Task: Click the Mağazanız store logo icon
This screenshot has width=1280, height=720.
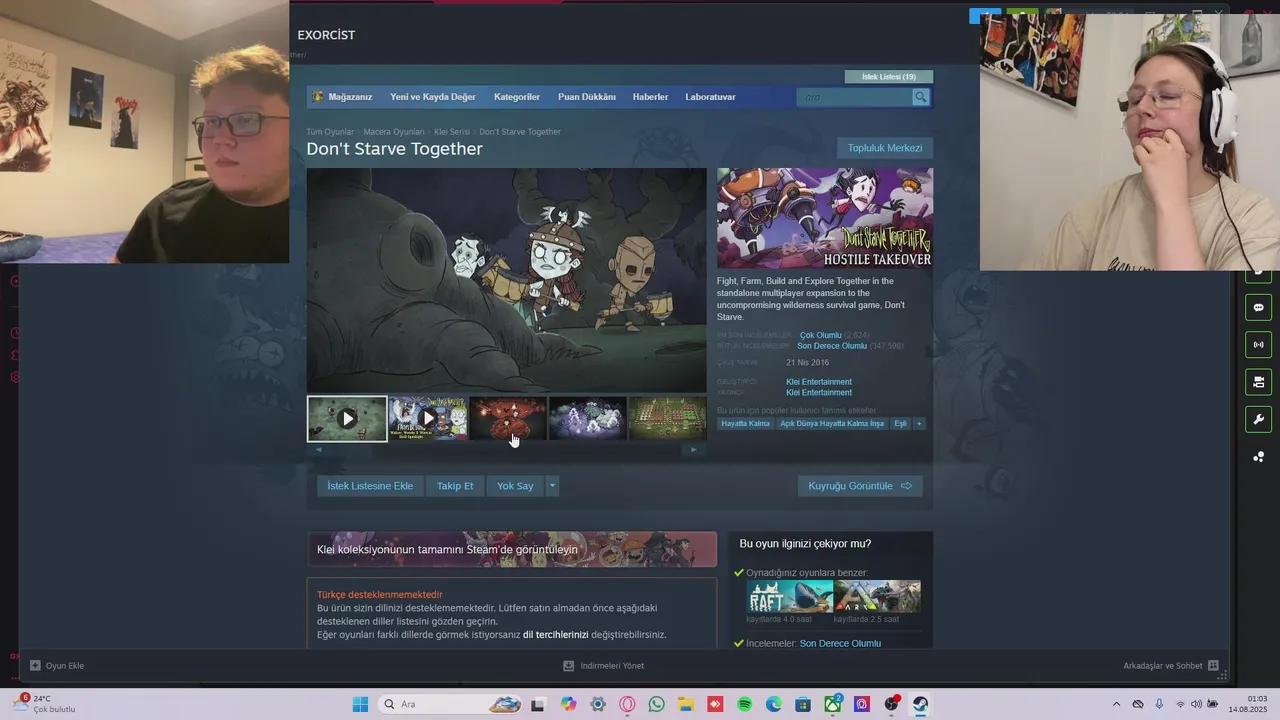Action: click(x=318, y=97)
